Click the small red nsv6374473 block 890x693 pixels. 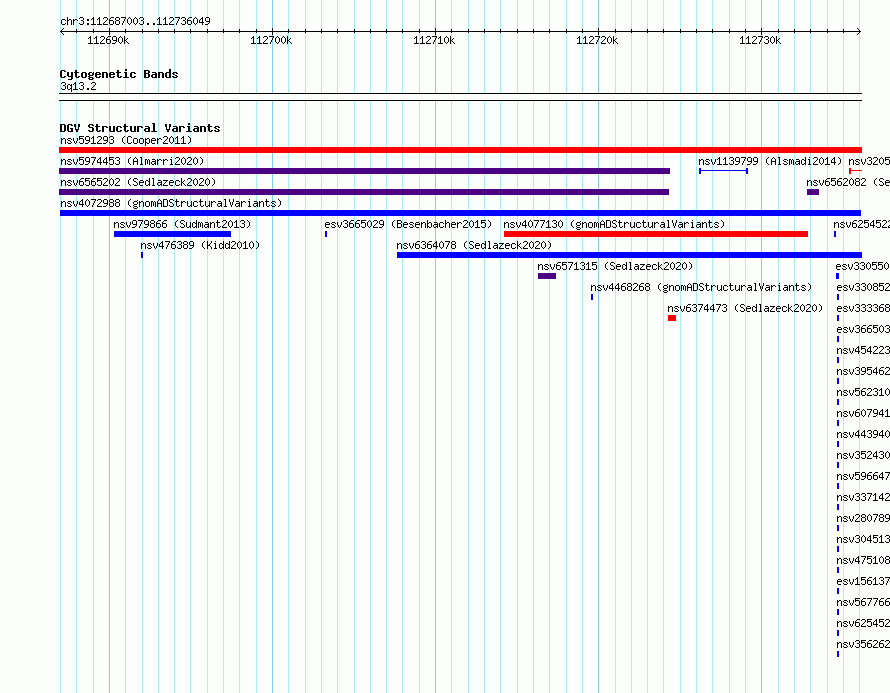coord(672,318)
